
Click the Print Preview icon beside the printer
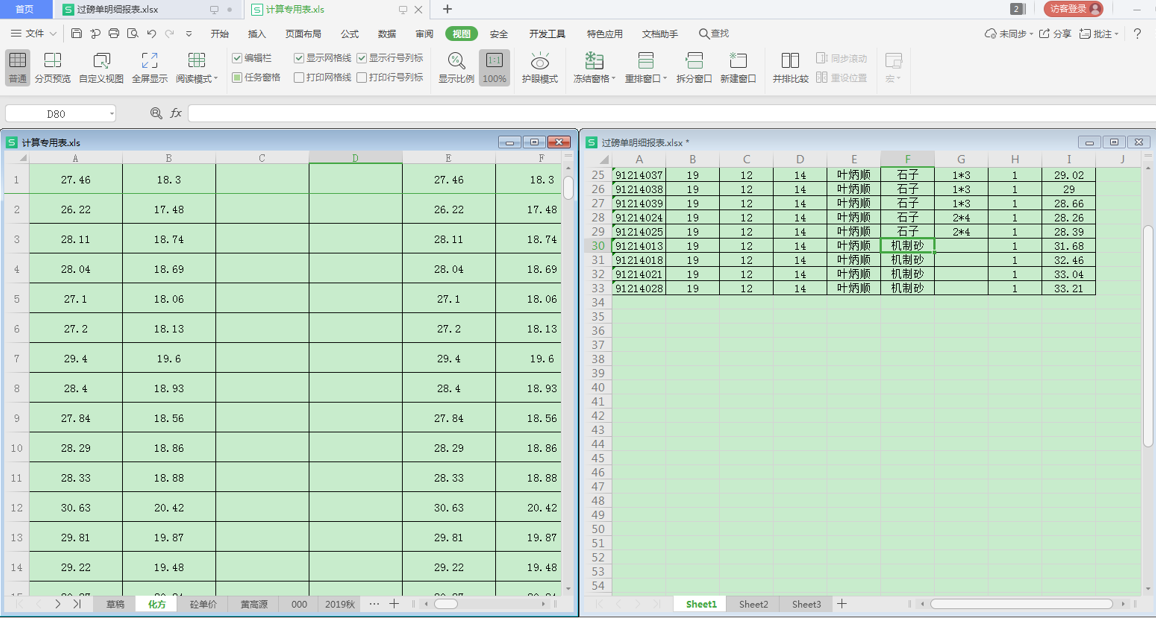(133, 33)
